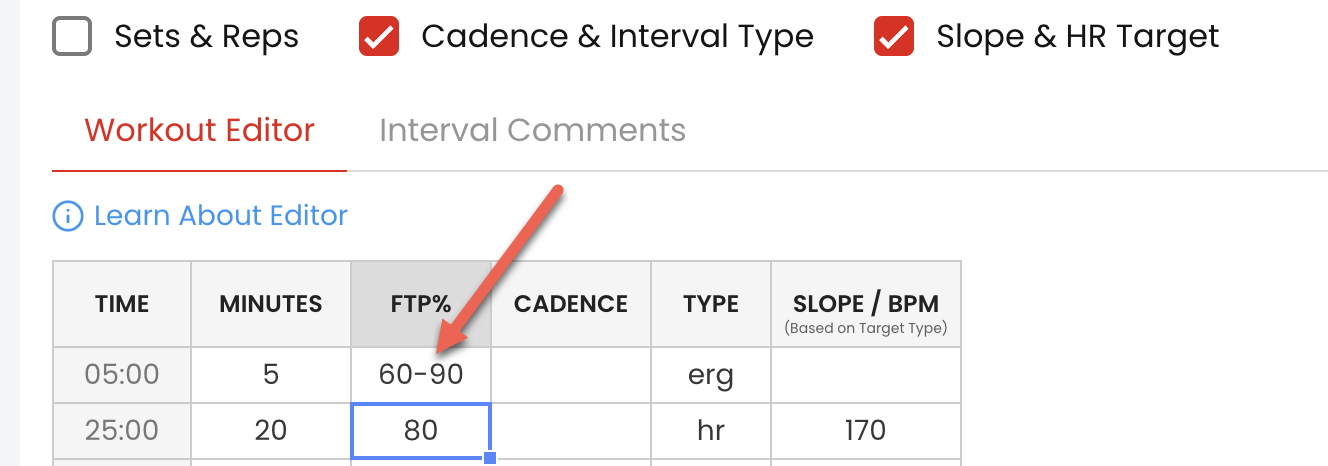Click the FTP% column header
The image size is (1328, 466).
tap(421, 304)
